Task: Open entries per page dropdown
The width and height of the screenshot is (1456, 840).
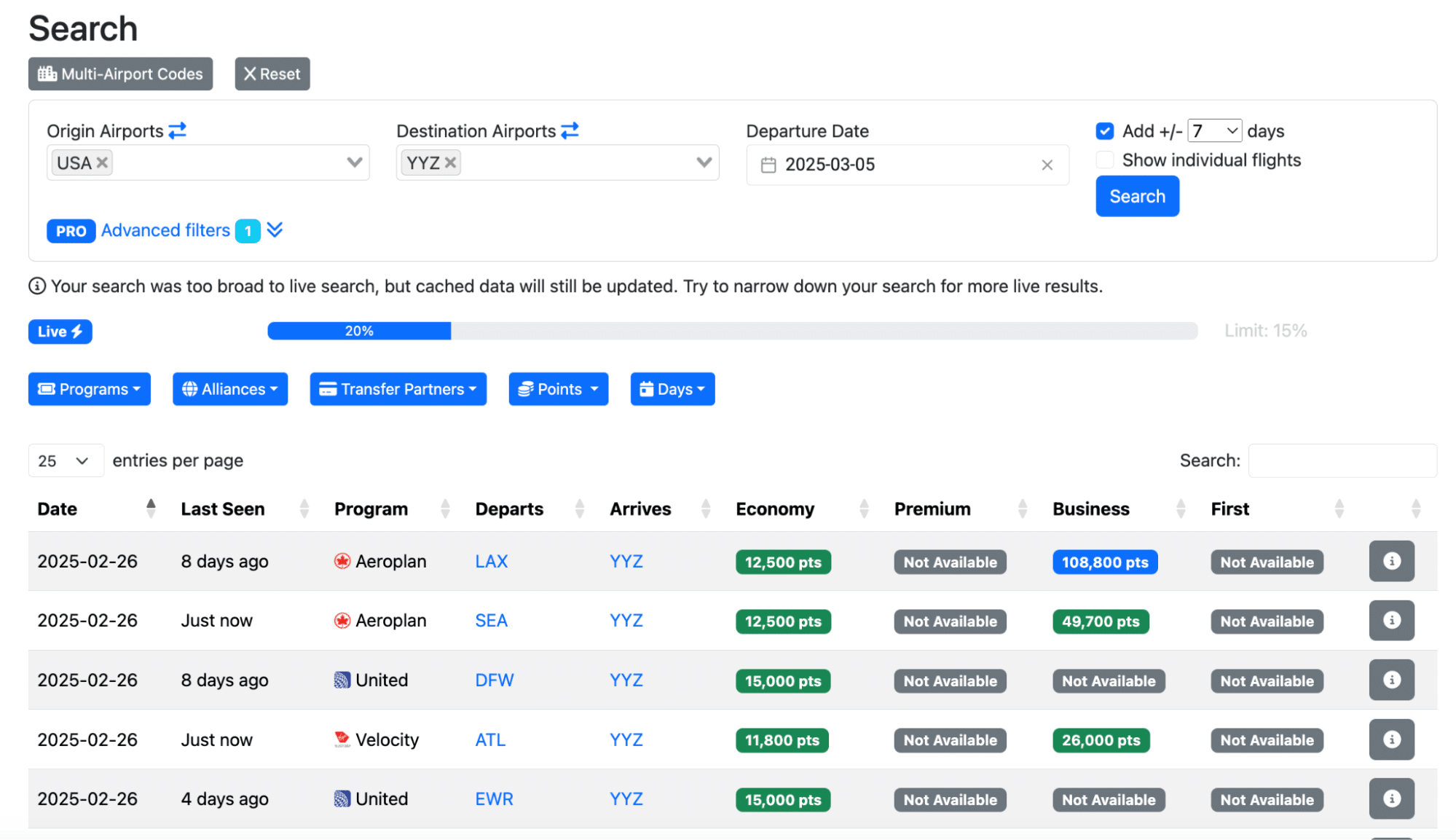Action: coord(65,460)
